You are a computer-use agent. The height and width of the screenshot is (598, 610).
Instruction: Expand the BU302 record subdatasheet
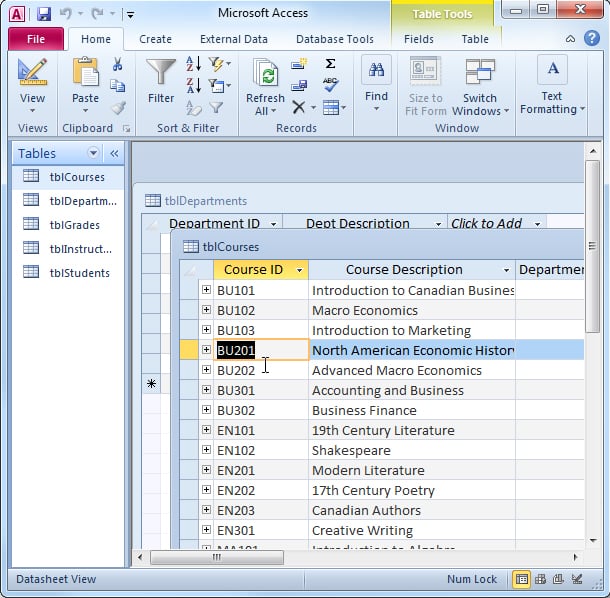click(207, 410)
